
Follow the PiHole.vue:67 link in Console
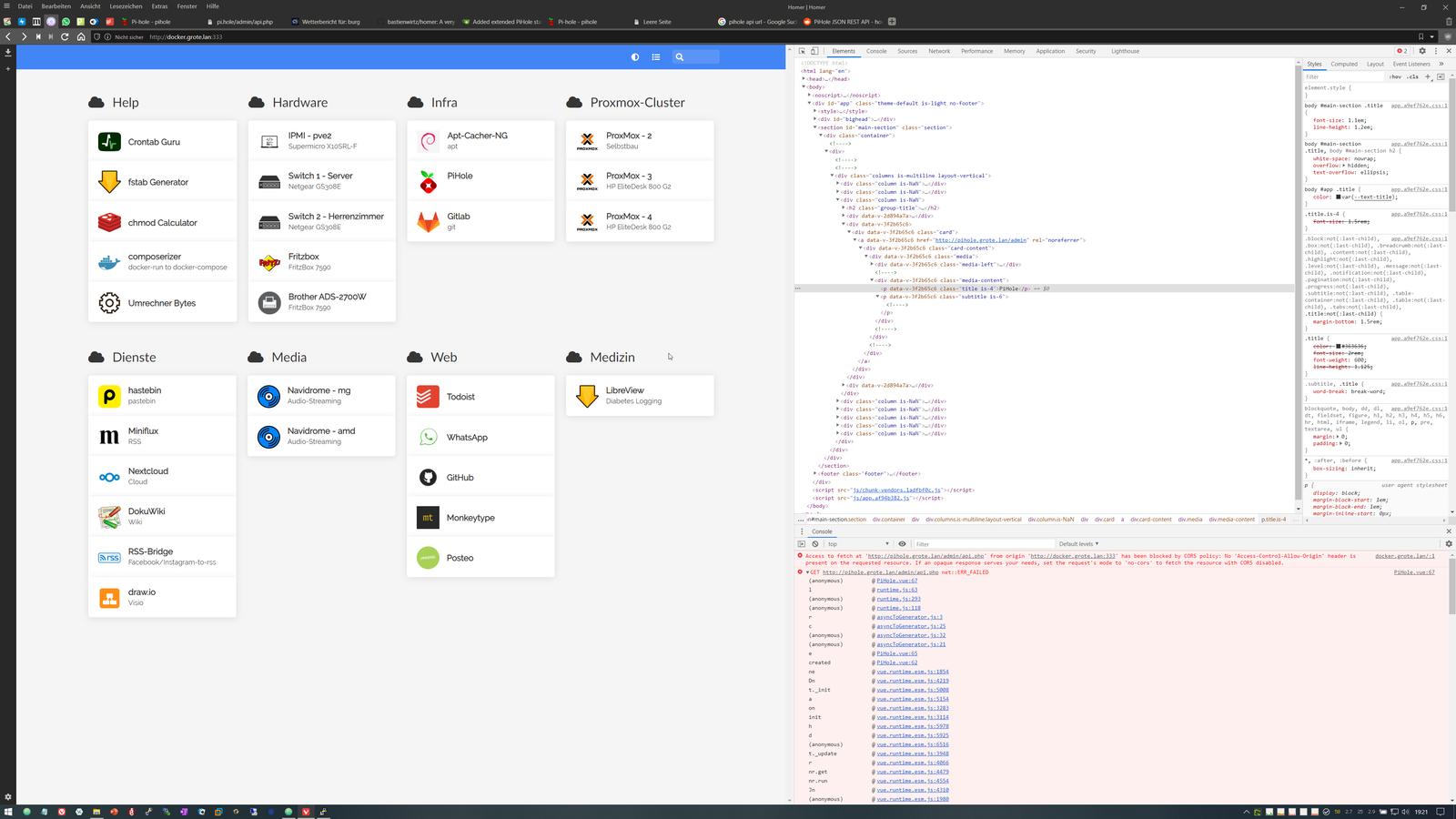pos(1412,571)
